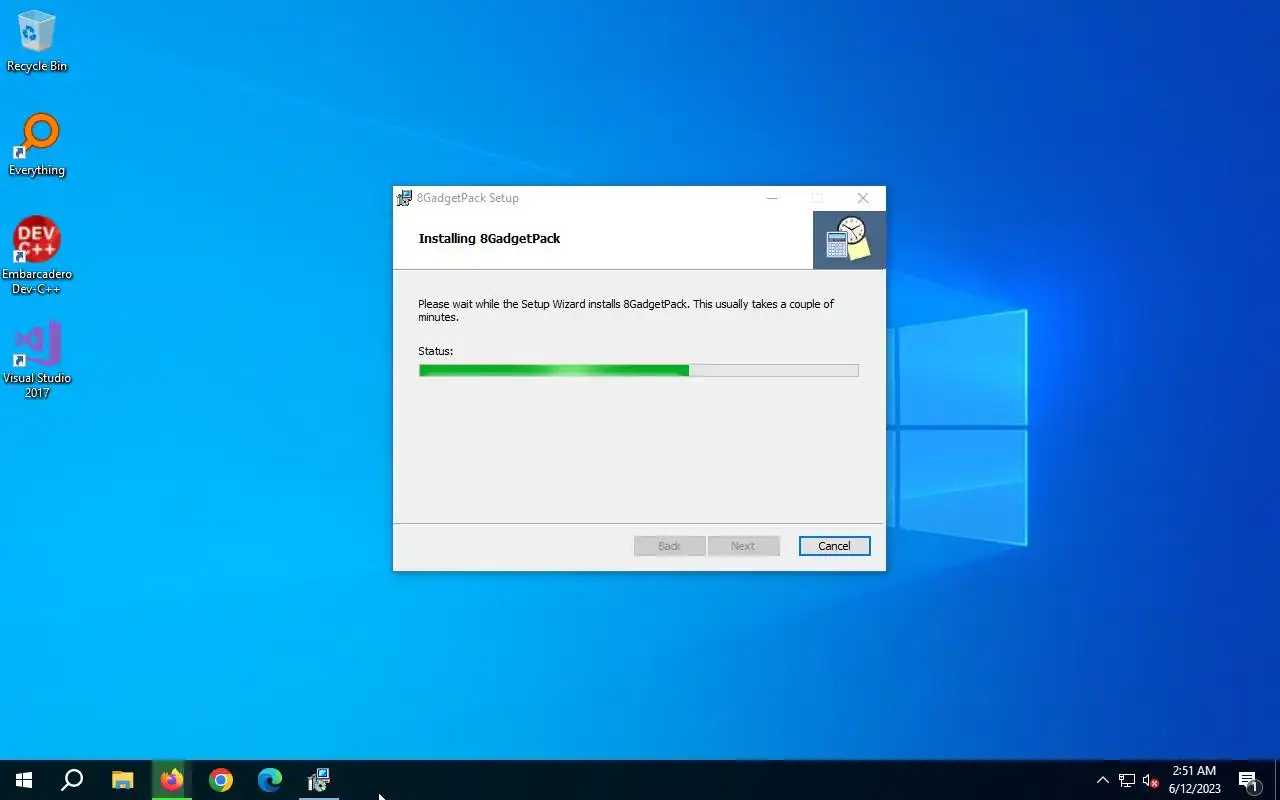The height and width of the screenshot is (800, 1280).
Task: Launch Microsoft Edge from the taskbar
Action: pyautogui.click(x=270, y=780)
